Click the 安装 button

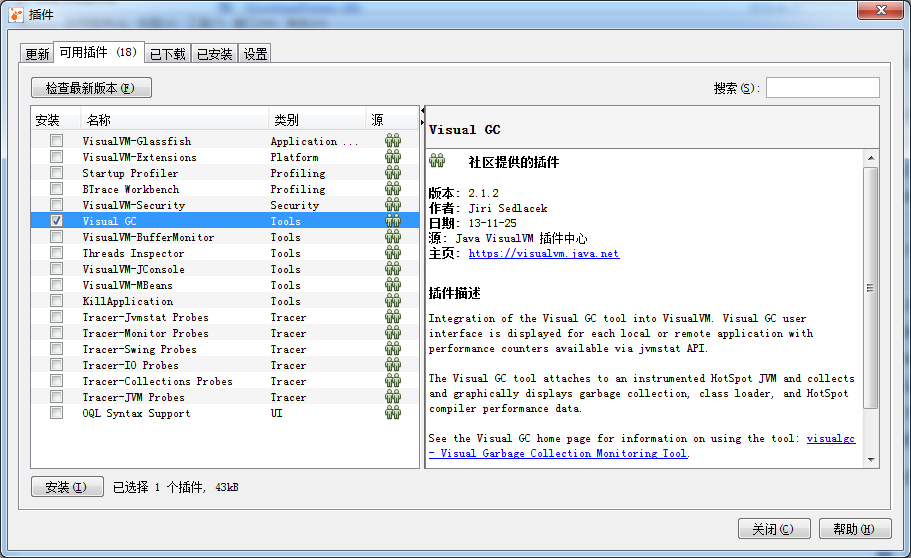tap(67, 487)
